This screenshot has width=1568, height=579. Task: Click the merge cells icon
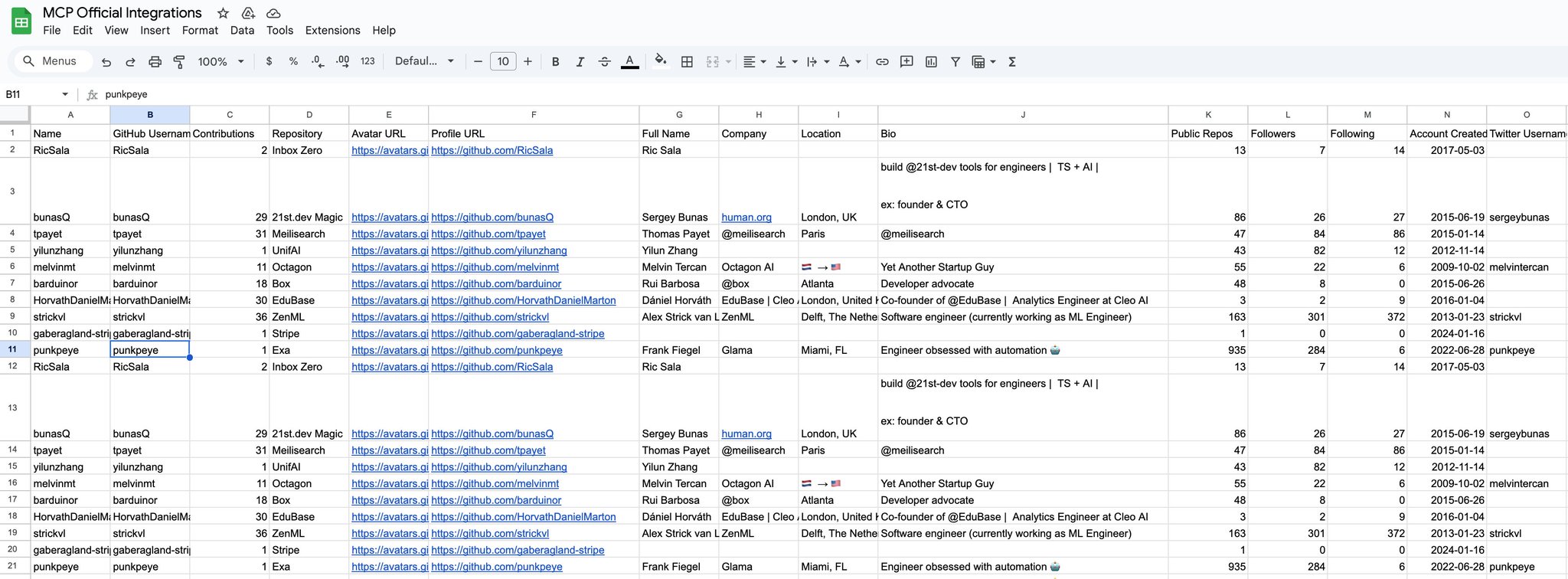pyautogui.click(x=712, y=62)
